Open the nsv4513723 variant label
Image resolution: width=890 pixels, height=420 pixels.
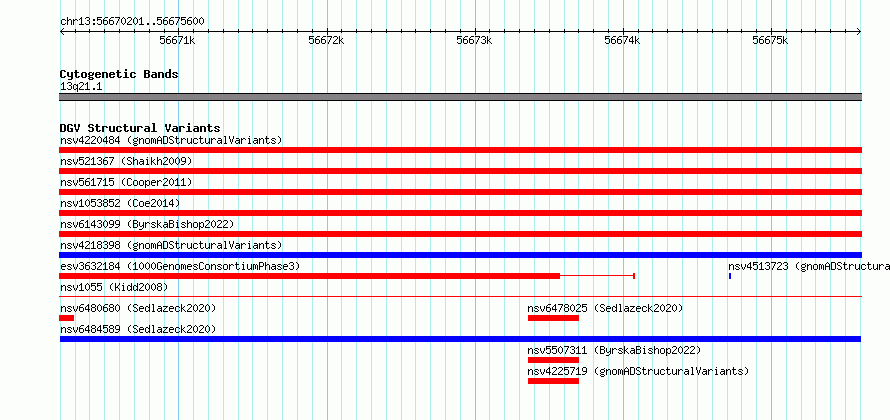(x=809, y=266)
